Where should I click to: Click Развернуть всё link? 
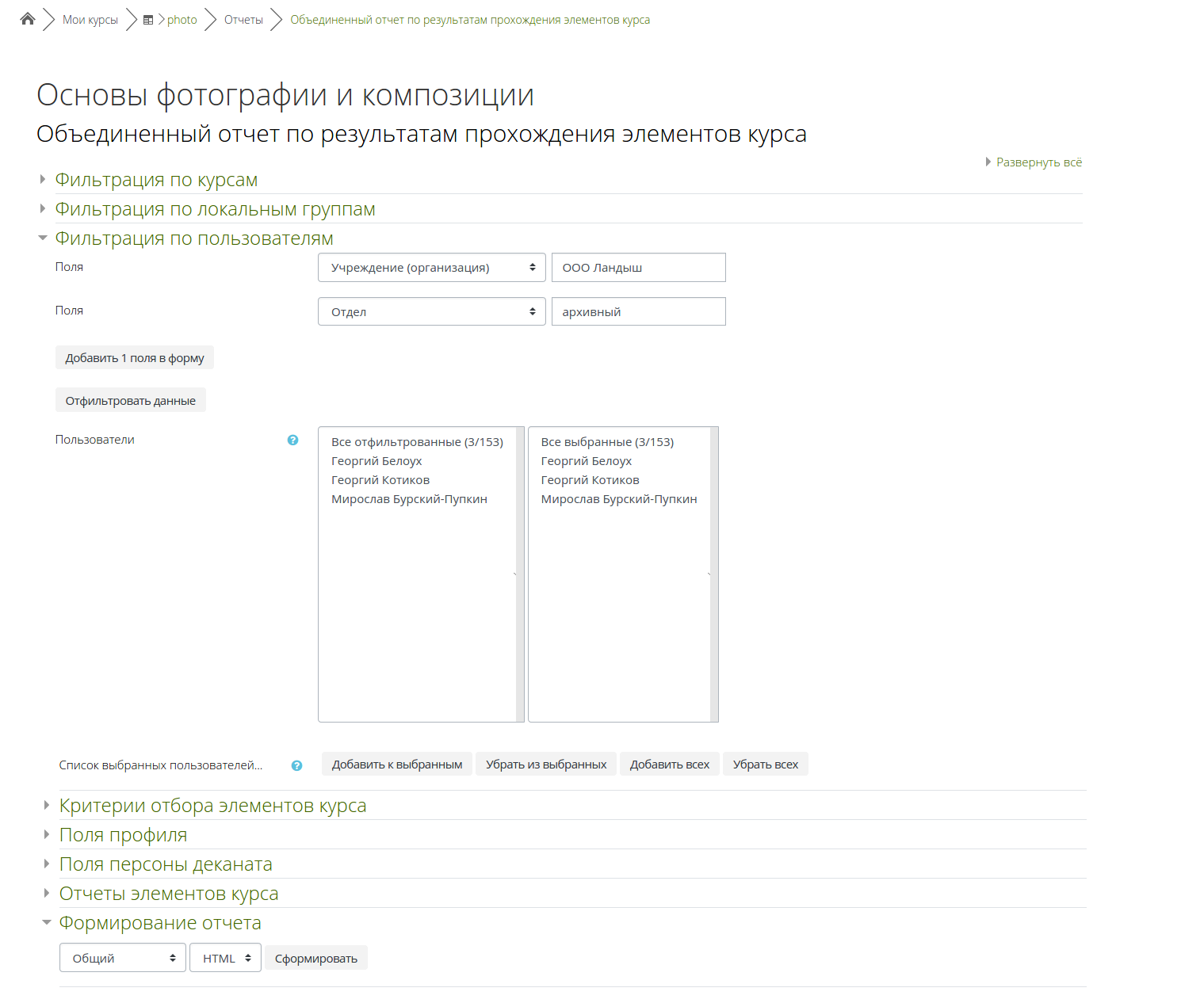pyautogui.click(x=1038, y=162)
